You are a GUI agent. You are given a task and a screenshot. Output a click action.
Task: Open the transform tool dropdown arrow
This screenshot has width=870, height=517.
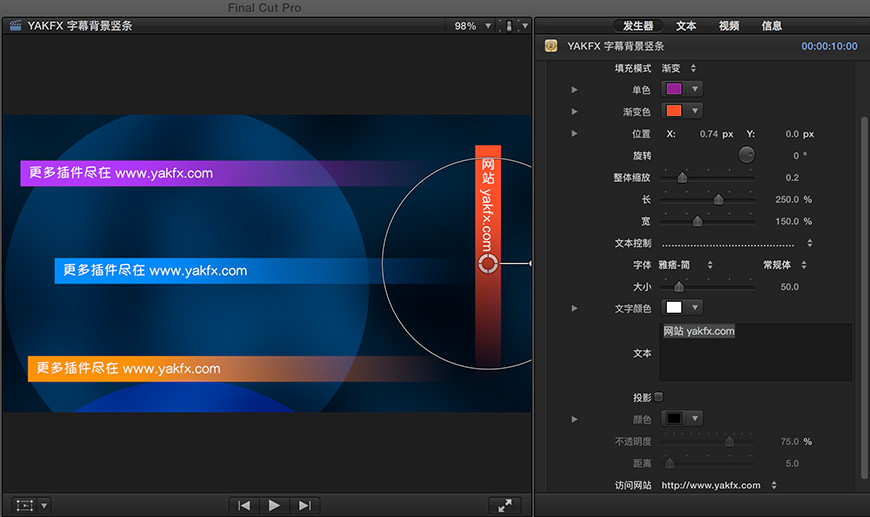(44, 505)
